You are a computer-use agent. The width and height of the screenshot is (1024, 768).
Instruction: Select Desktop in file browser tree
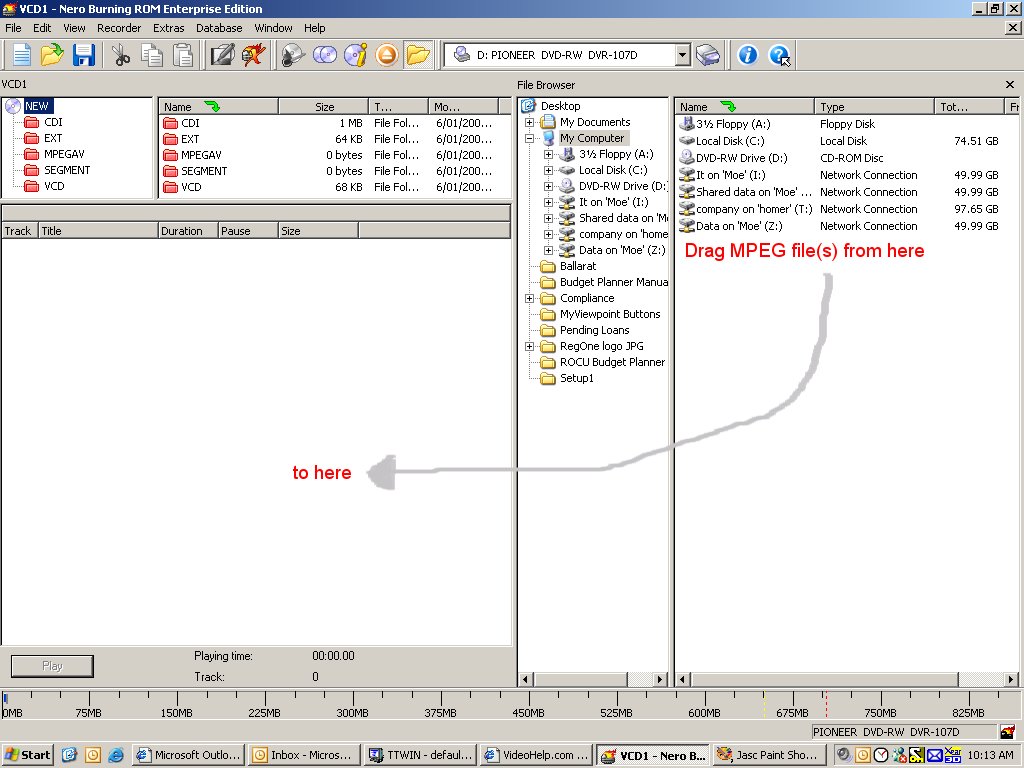point(560,106)
